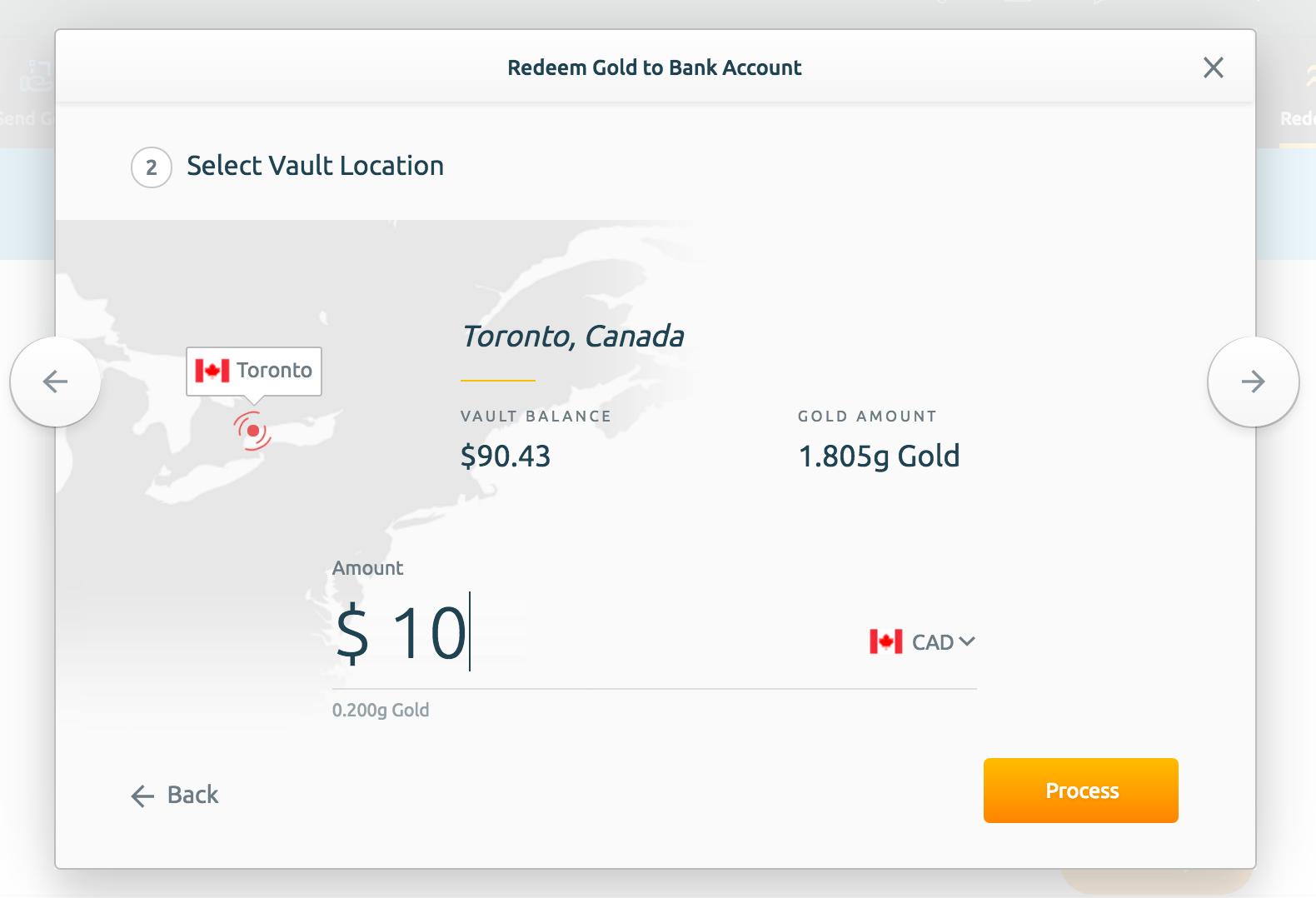Click the 1.805g Gold amount value
The width and height of the screenshot is (1316, 898).
879,456
